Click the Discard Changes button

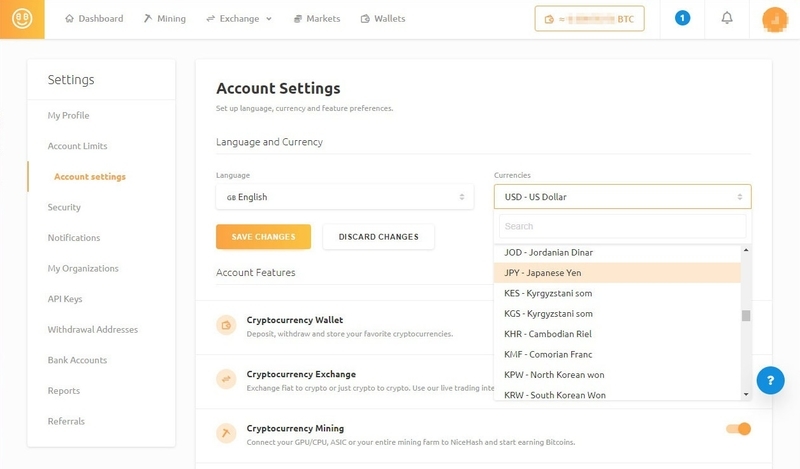click(379, 237)
